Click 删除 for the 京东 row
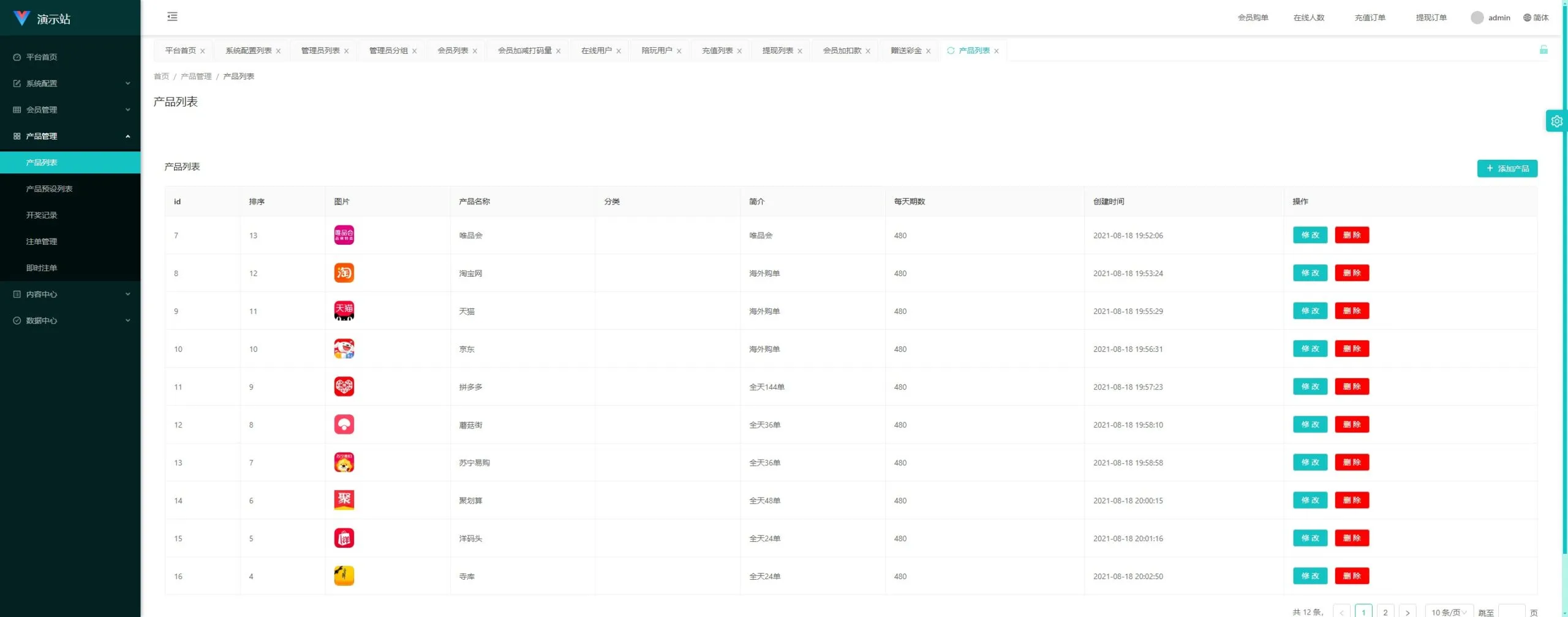1568x617 pixels. pos(1352,349)
